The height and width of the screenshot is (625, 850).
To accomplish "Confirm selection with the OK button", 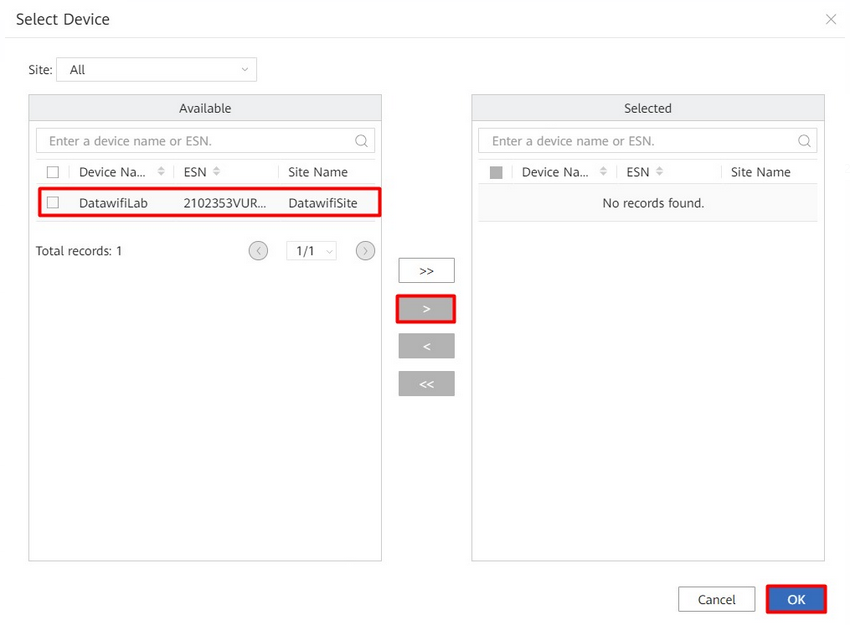I will tap(796, 600).
